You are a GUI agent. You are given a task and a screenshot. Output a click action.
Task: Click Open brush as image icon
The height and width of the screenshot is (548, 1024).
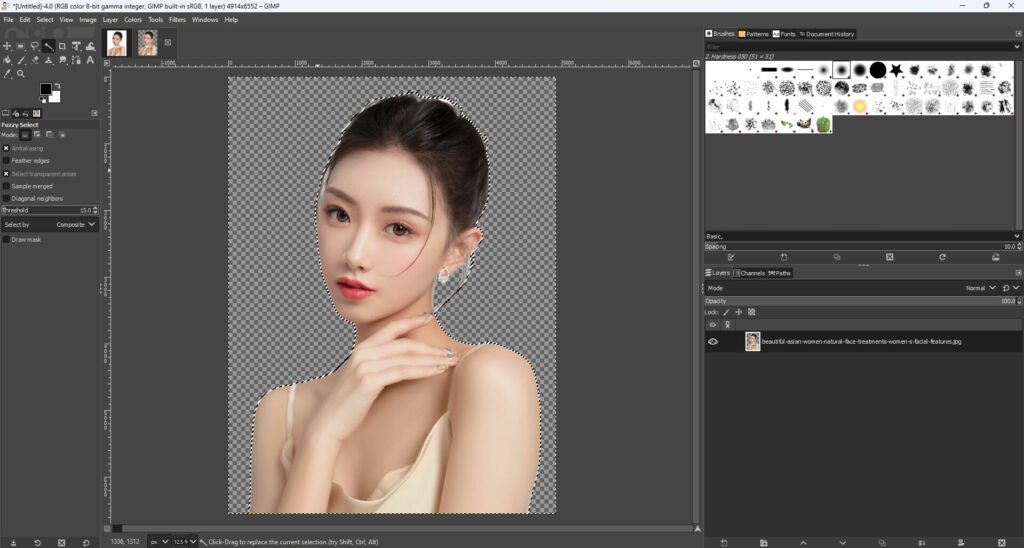pos(995,257)
